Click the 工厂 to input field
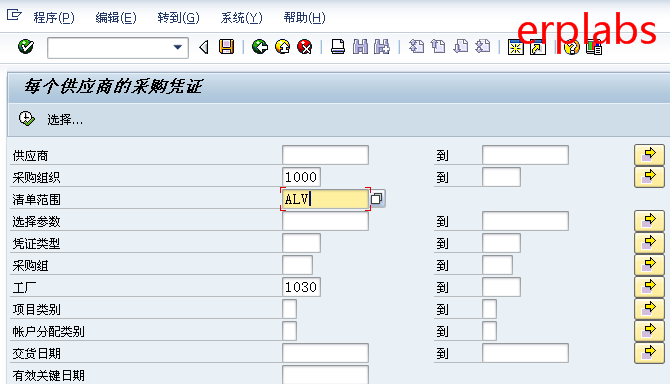670x384 pixels. pyautogui.click(x=501, y=287)
